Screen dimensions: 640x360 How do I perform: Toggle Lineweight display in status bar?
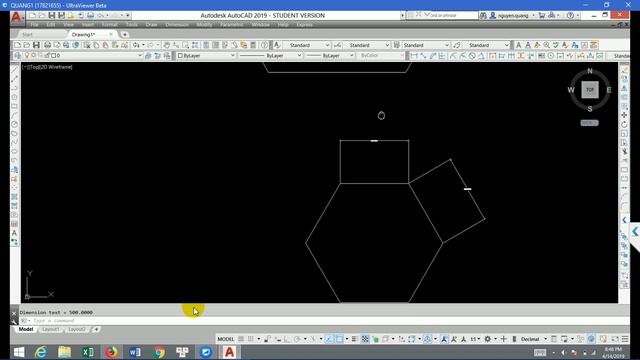pos(355,339)
